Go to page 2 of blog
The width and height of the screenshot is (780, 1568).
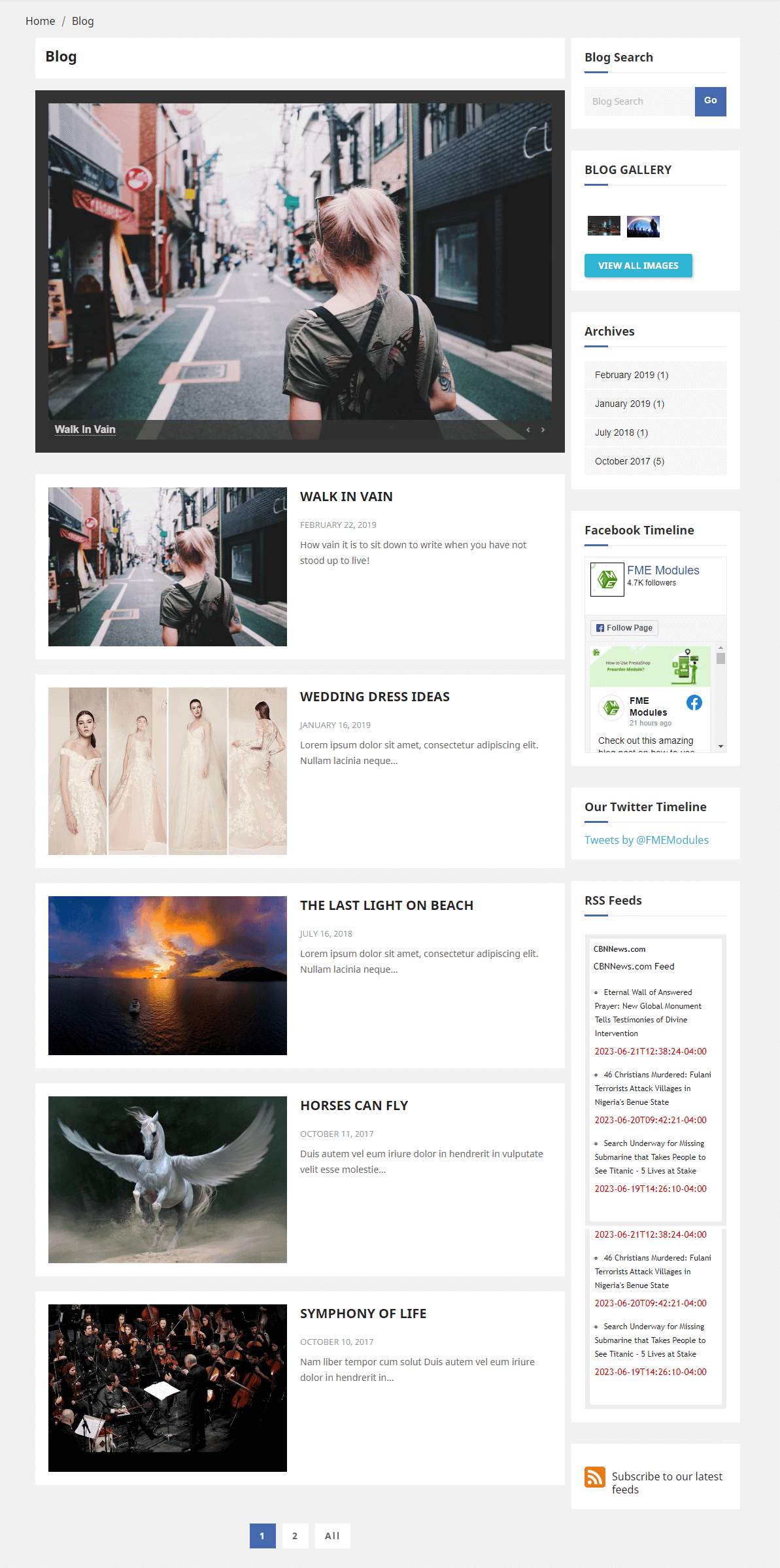pos(295,1536)
